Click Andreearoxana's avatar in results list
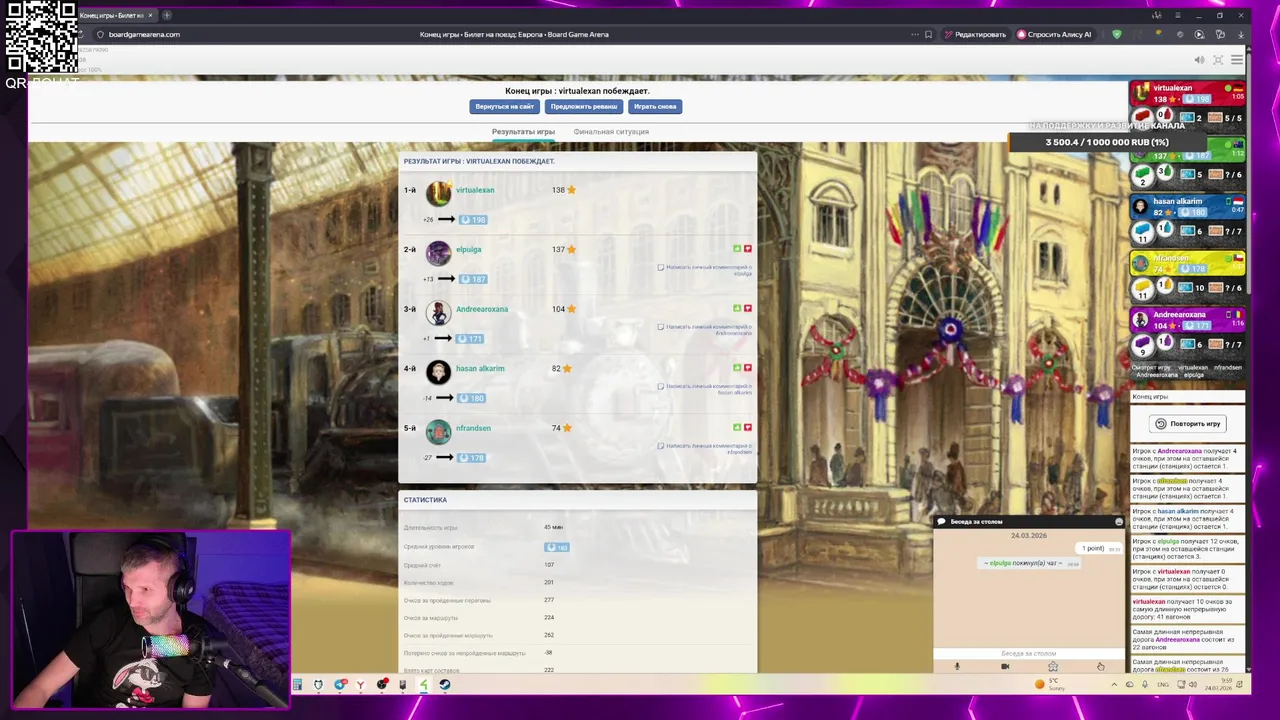 pos(438,312)
